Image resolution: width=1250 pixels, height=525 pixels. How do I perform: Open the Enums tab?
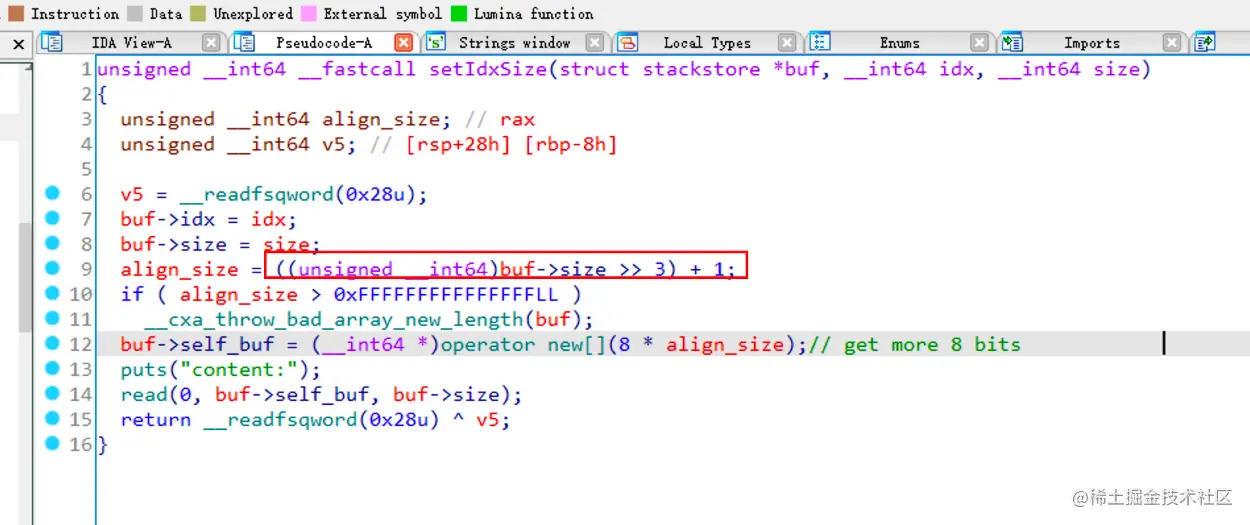(x=899, y=43)
